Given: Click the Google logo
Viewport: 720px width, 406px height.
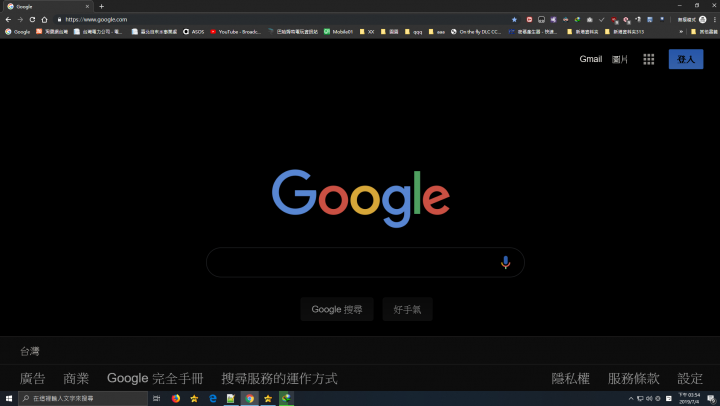Looking at the screenshot, I should [x=360, y=198].
